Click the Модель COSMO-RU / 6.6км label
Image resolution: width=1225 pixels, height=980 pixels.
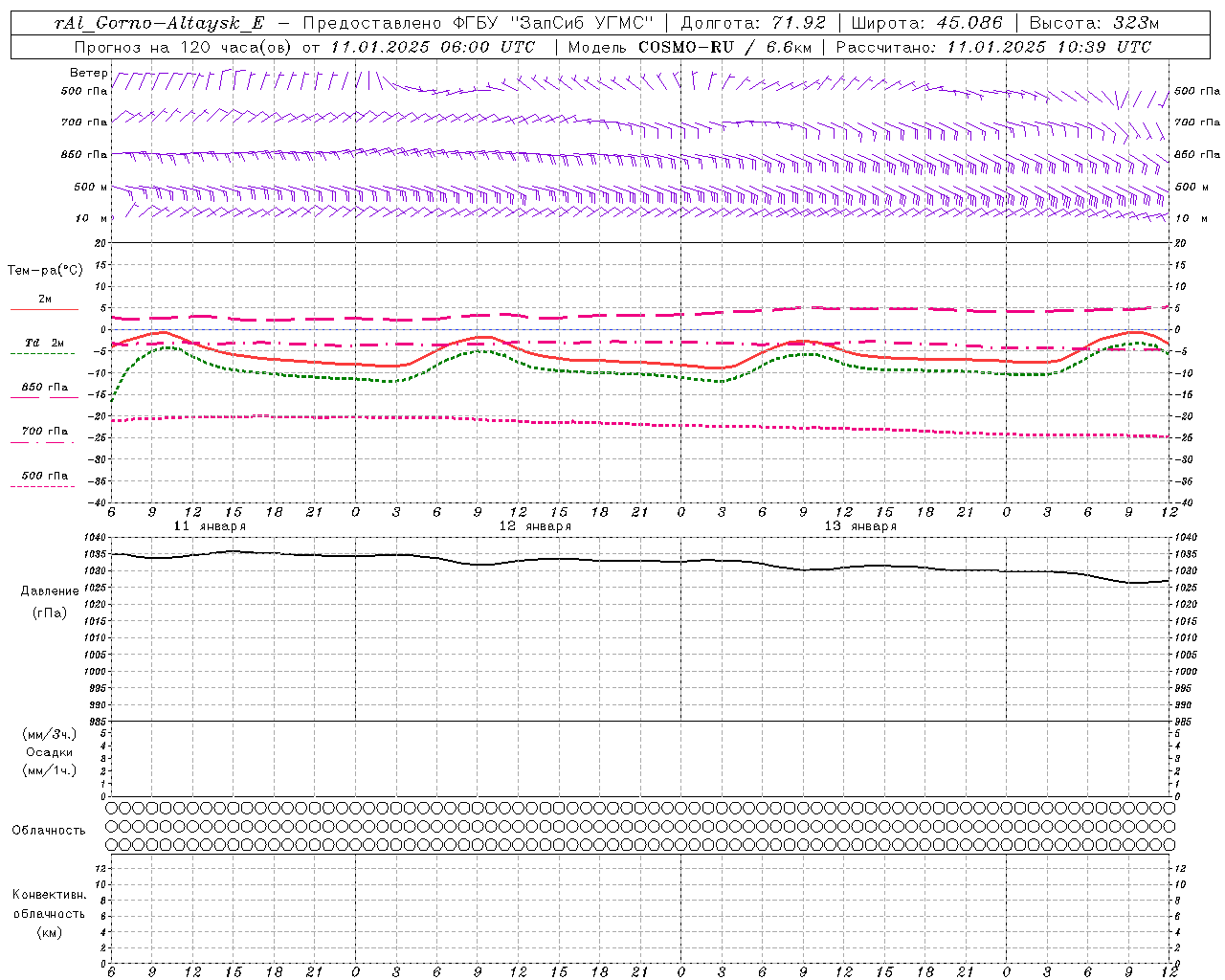pos(690,47)
